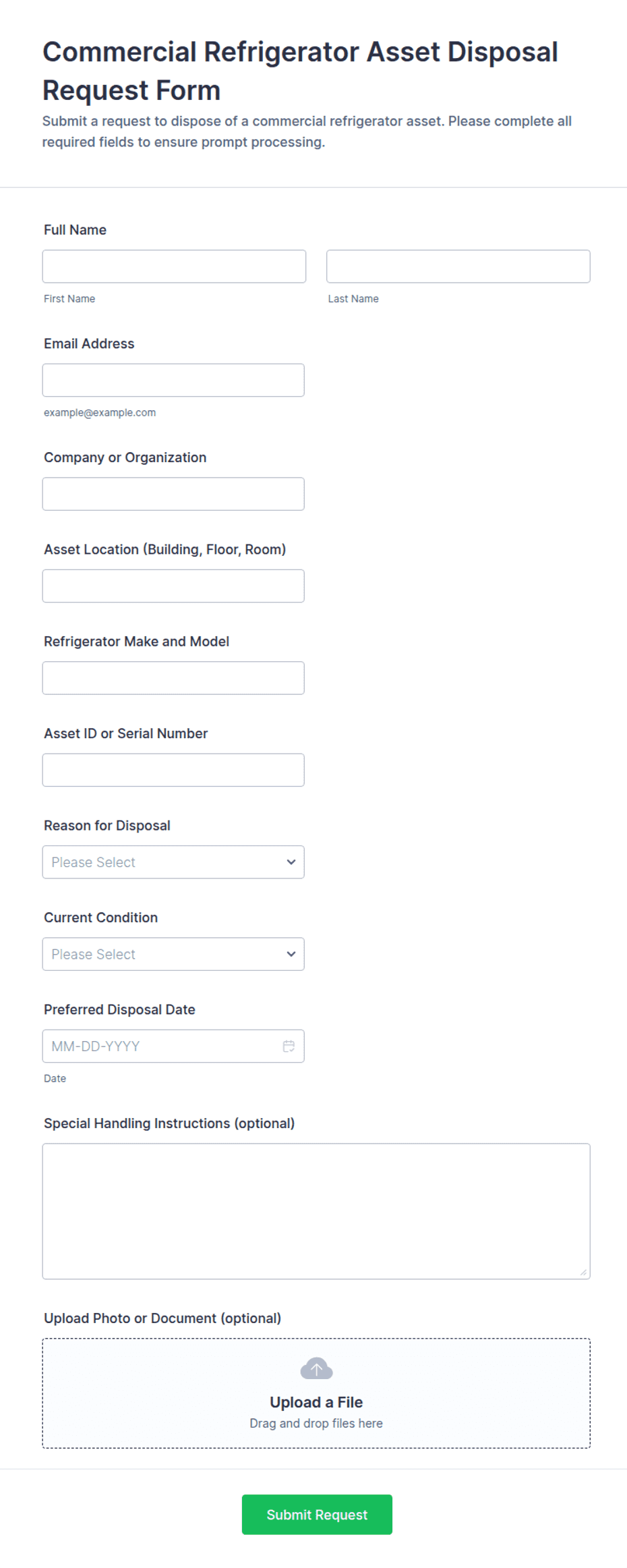627x1568 pixels.
Task: Click the Submit Request button
Action: [x=317, y=1514]
